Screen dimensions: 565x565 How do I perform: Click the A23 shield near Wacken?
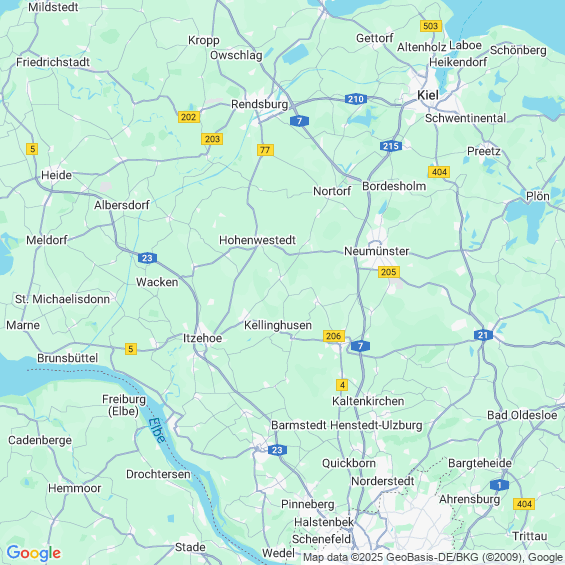coord(147,258)
